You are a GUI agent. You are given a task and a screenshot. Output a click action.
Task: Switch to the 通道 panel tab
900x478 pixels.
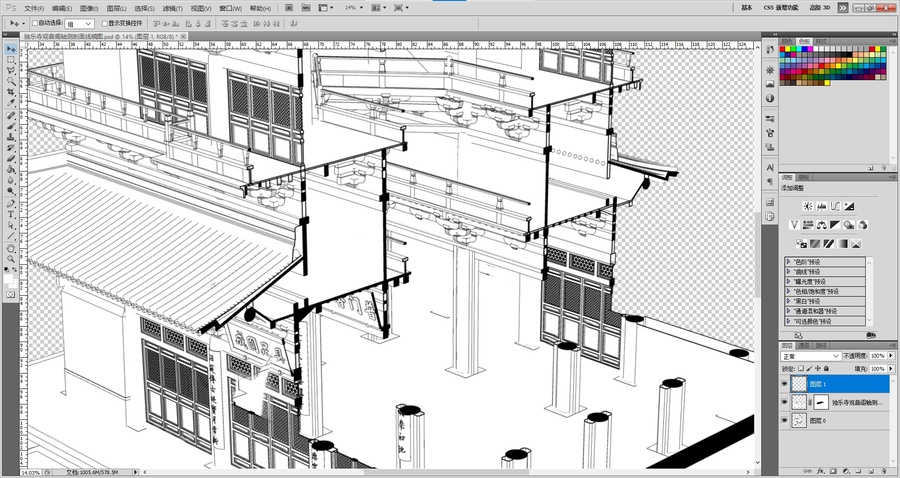coord(805,345)
